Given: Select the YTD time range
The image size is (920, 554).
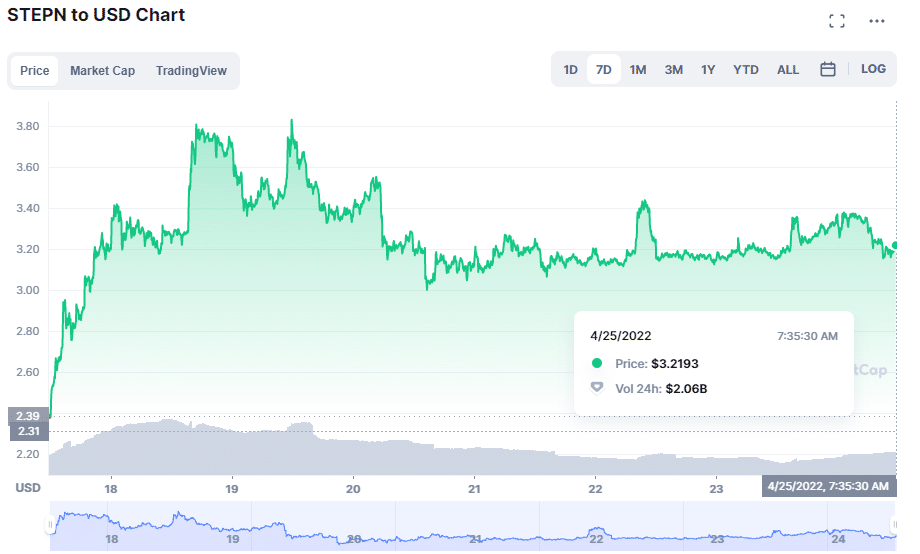Looking at the screenshot, I should point(746,70).
